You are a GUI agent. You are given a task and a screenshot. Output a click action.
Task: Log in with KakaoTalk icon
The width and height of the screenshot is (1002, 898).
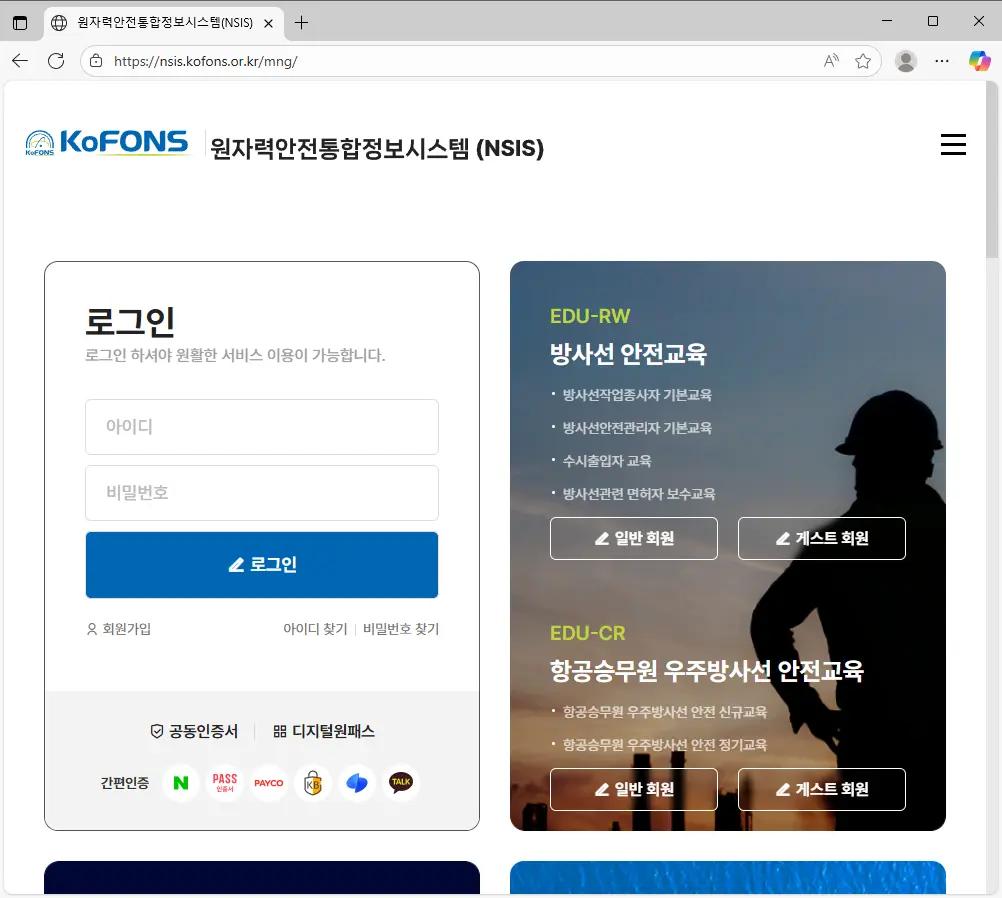401,783
